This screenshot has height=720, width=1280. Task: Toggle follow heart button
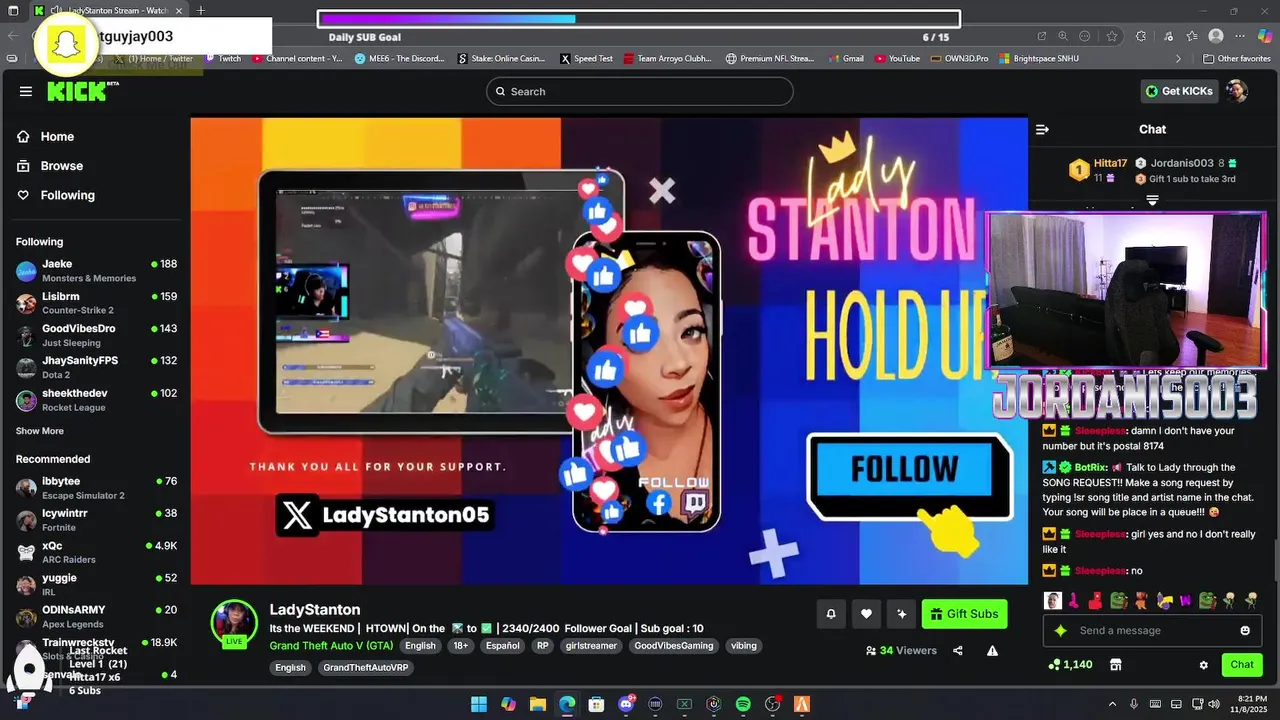866,614
